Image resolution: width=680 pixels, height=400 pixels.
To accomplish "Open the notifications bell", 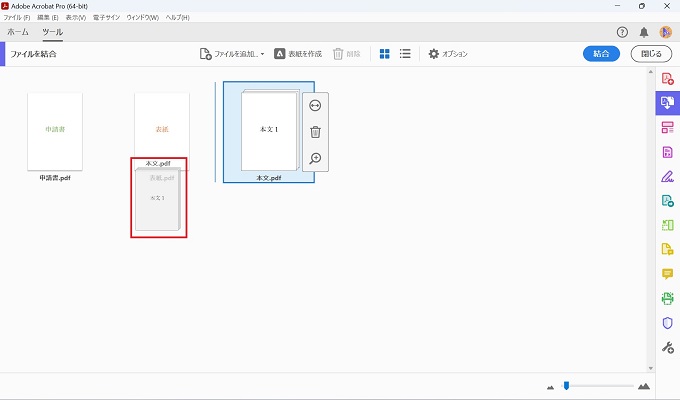I will coord(644,32).
